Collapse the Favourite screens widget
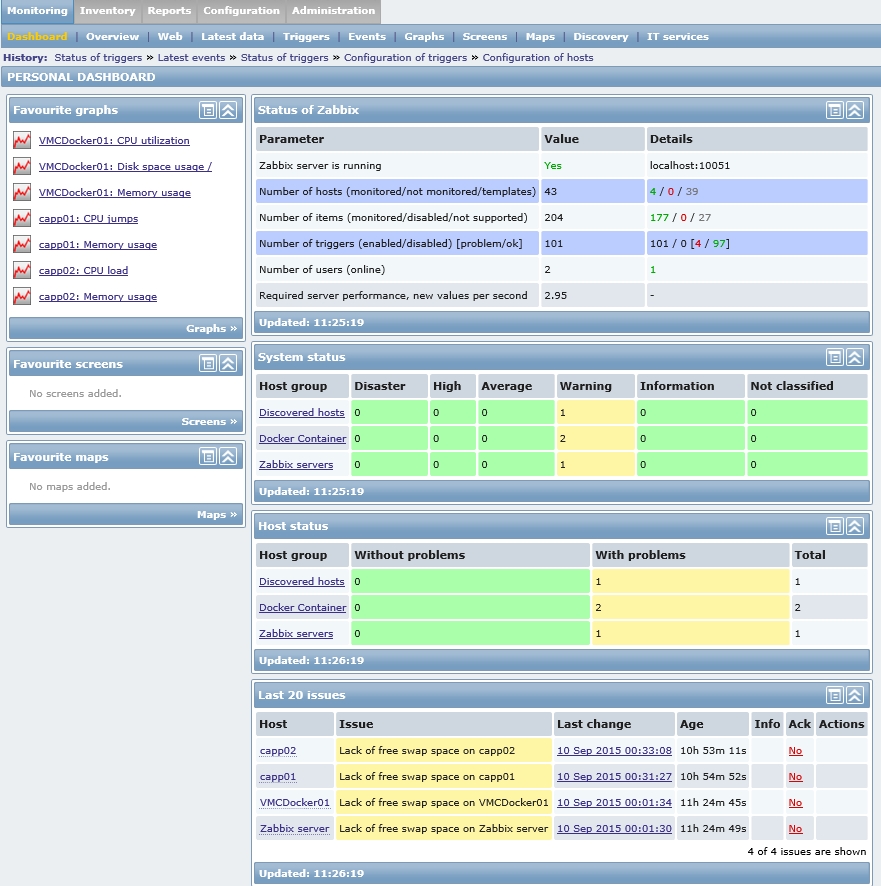The image size is (881, 886). point(228,363)
